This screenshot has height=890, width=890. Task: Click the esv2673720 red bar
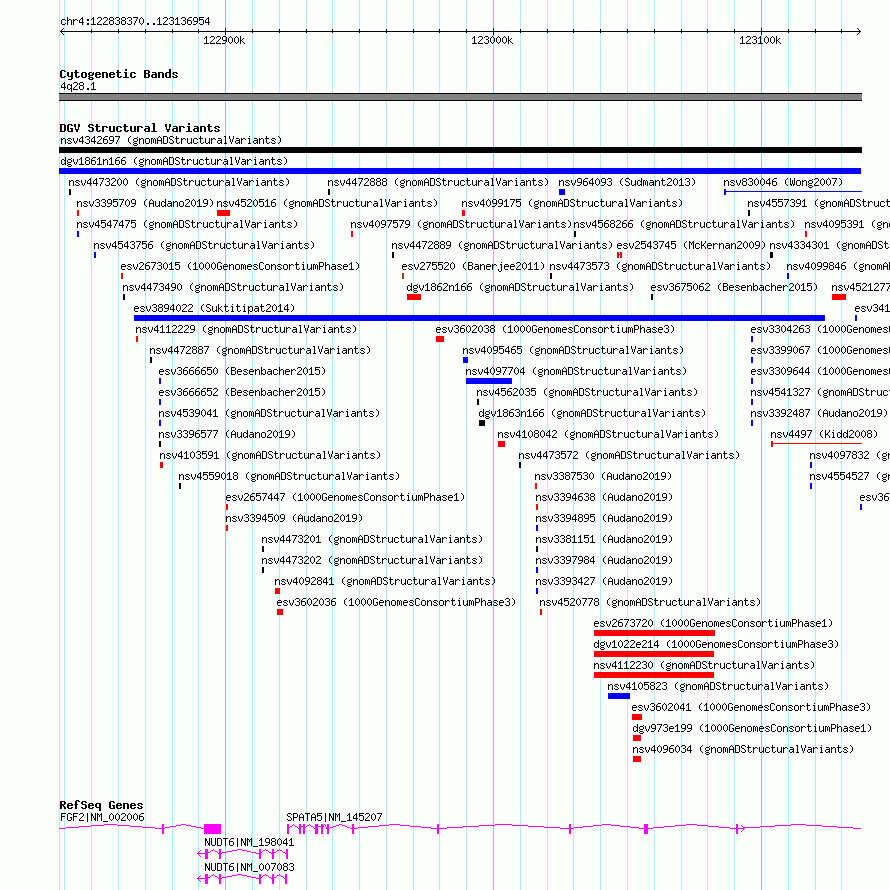pos(654,633)
